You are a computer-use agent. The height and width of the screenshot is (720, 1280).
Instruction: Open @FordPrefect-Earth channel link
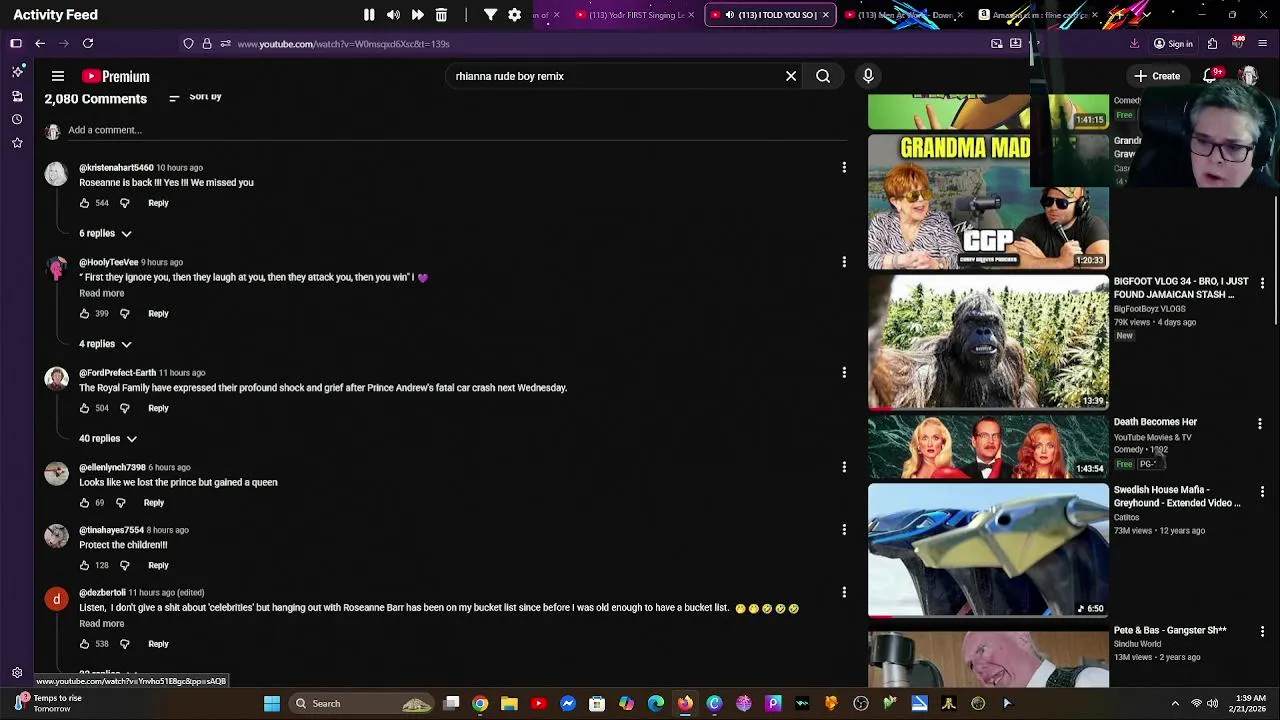coord(117,373)
